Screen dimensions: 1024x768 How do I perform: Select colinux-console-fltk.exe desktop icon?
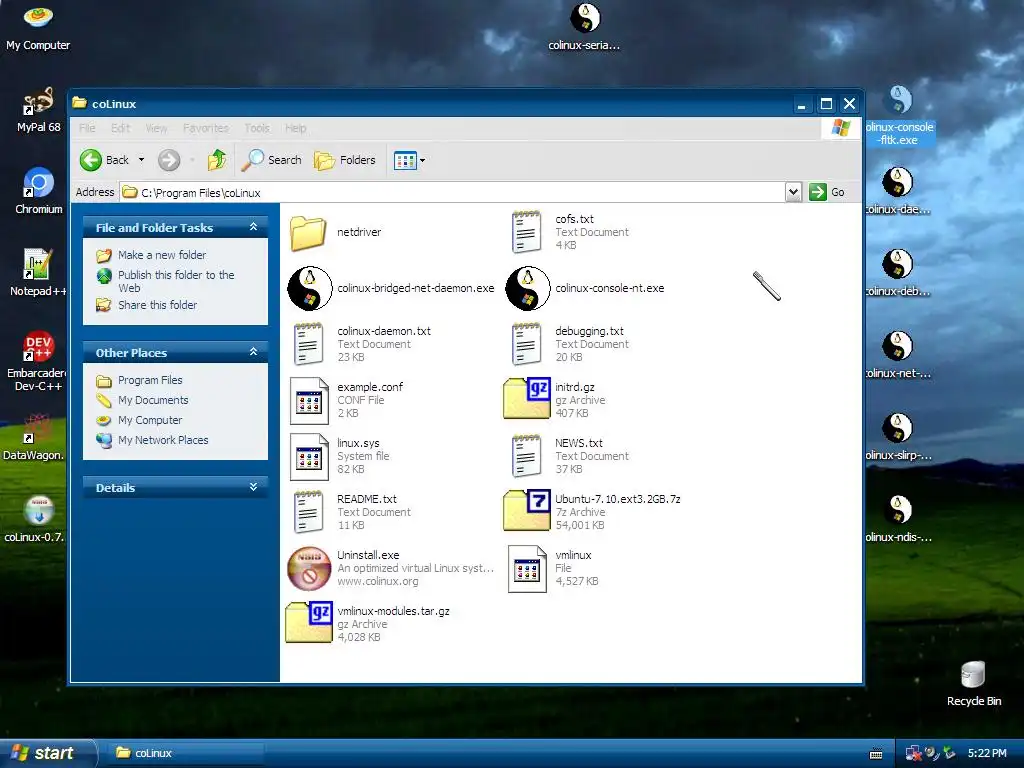tap(899, 115)
